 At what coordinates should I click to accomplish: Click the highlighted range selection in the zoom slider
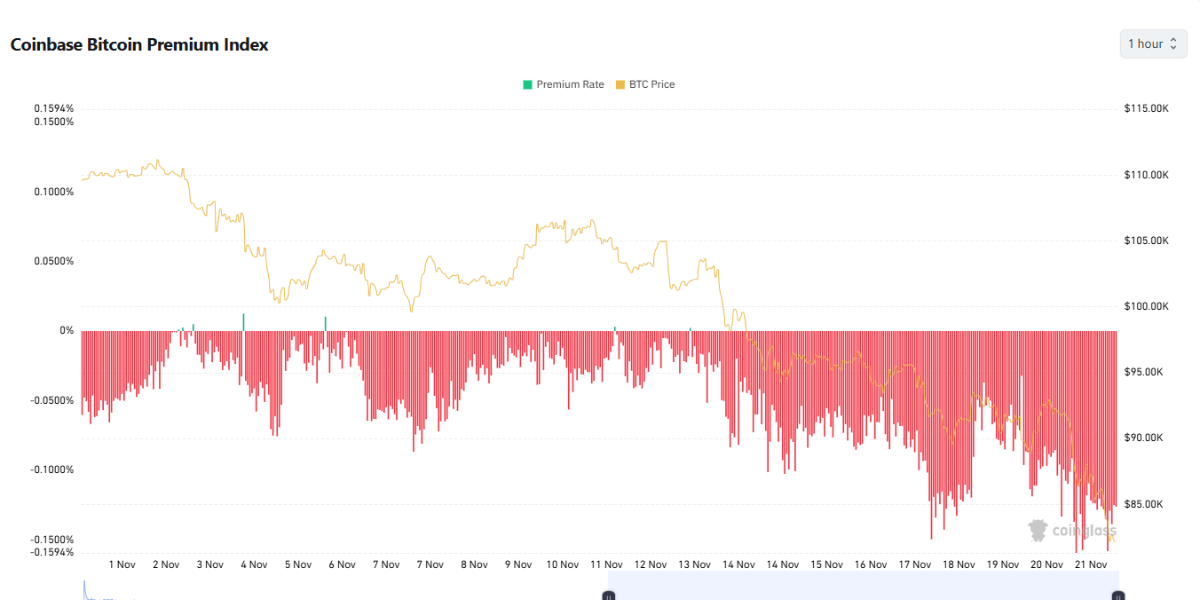863,586
